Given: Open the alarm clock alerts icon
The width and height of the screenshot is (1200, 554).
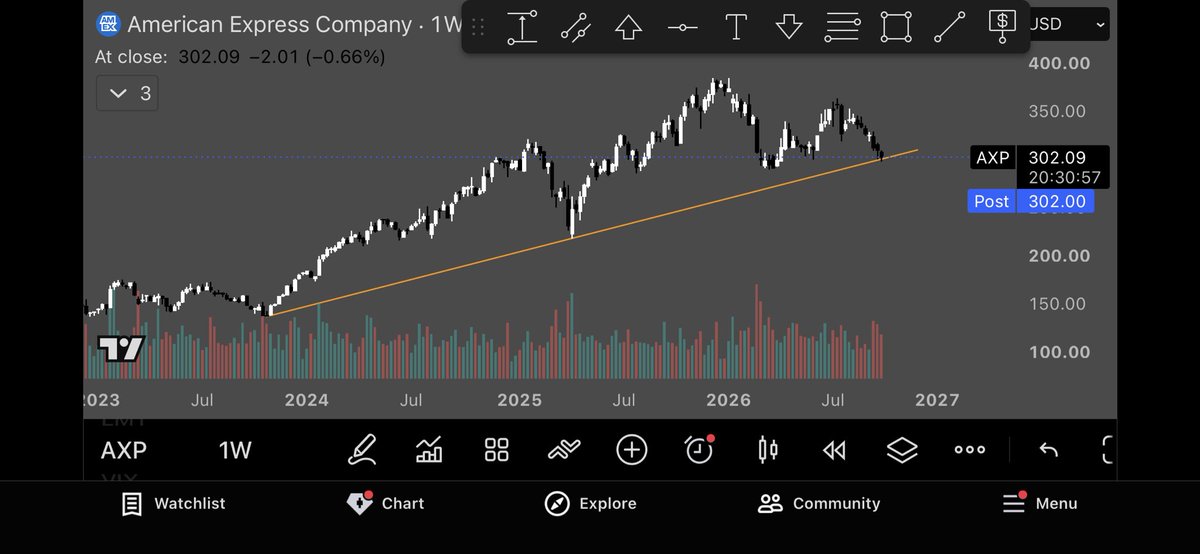Looking at the screenshot, I should tap(699, 450).
